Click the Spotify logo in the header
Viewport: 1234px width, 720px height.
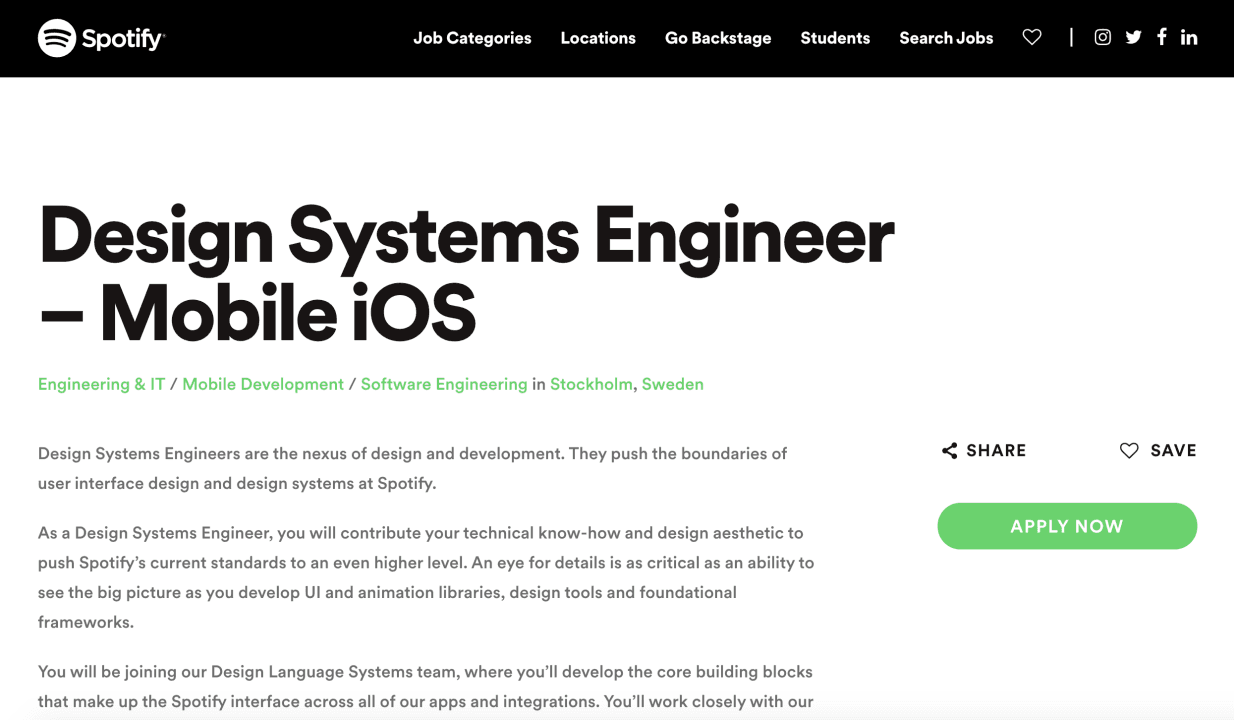click(101, 38)
